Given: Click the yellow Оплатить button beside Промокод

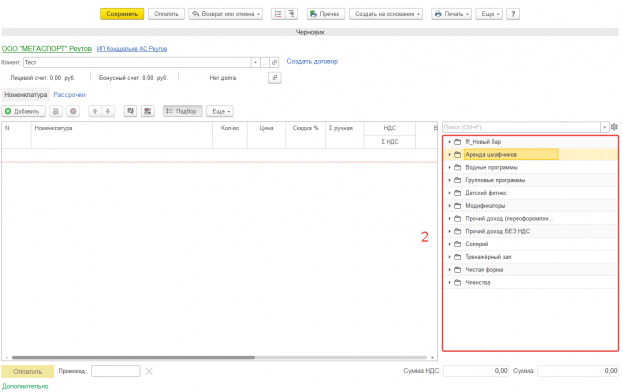Looking at the screenshot, I should pos(27,371).
